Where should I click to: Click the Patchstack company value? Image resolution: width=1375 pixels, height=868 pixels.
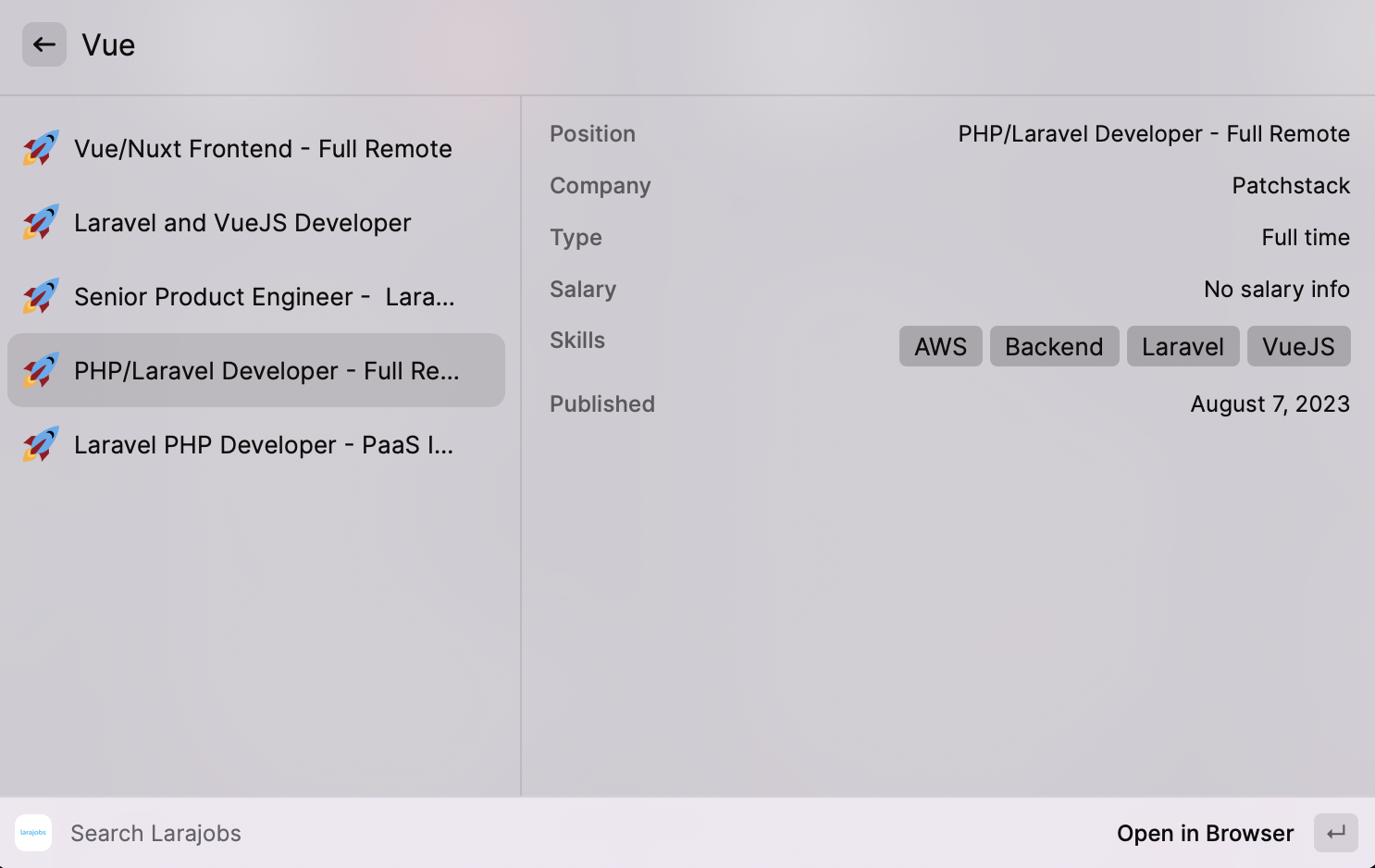coord(1291,185)
